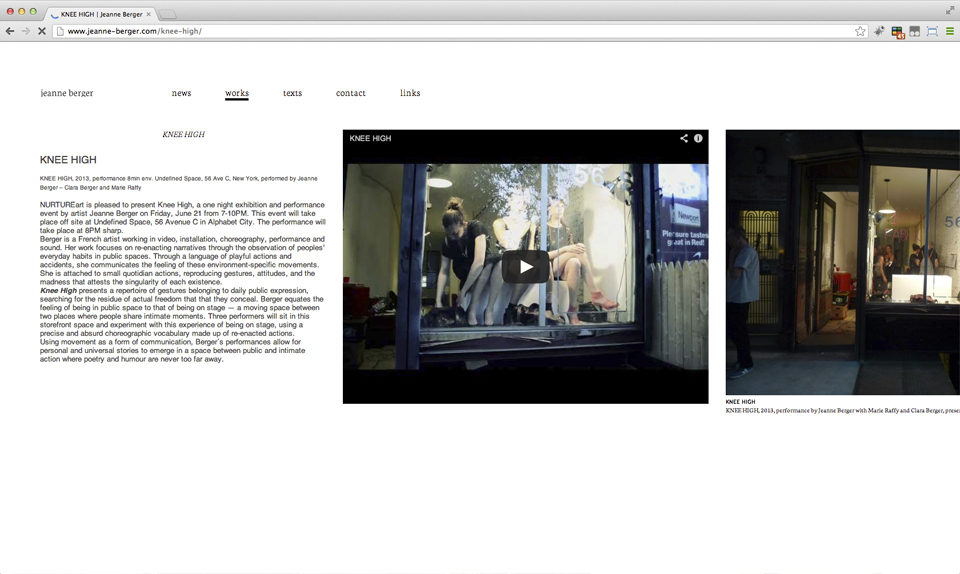Viewport: 960px width, 574px height.
Task: Go back with the browser back arrow
Action: (x=10, y=31)
